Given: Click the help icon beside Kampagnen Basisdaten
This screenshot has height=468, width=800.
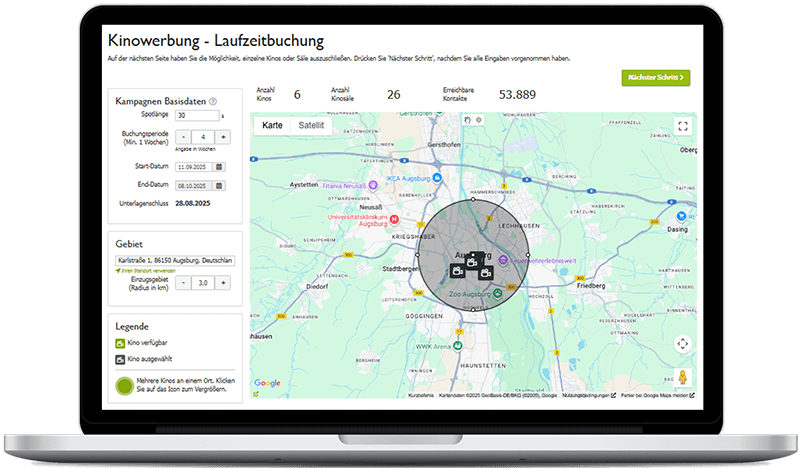Looking at the screenshot, I should (213, 101).
